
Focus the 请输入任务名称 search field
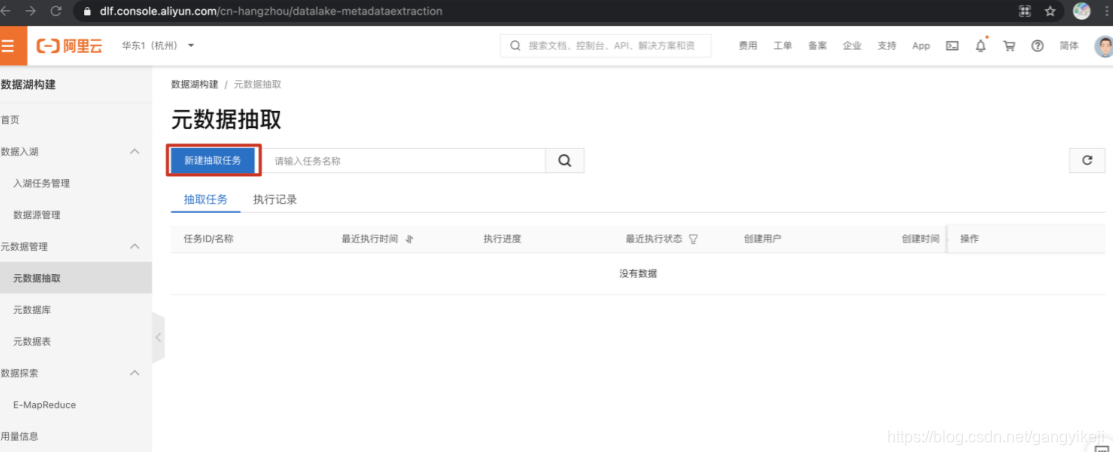pos(404,160)
